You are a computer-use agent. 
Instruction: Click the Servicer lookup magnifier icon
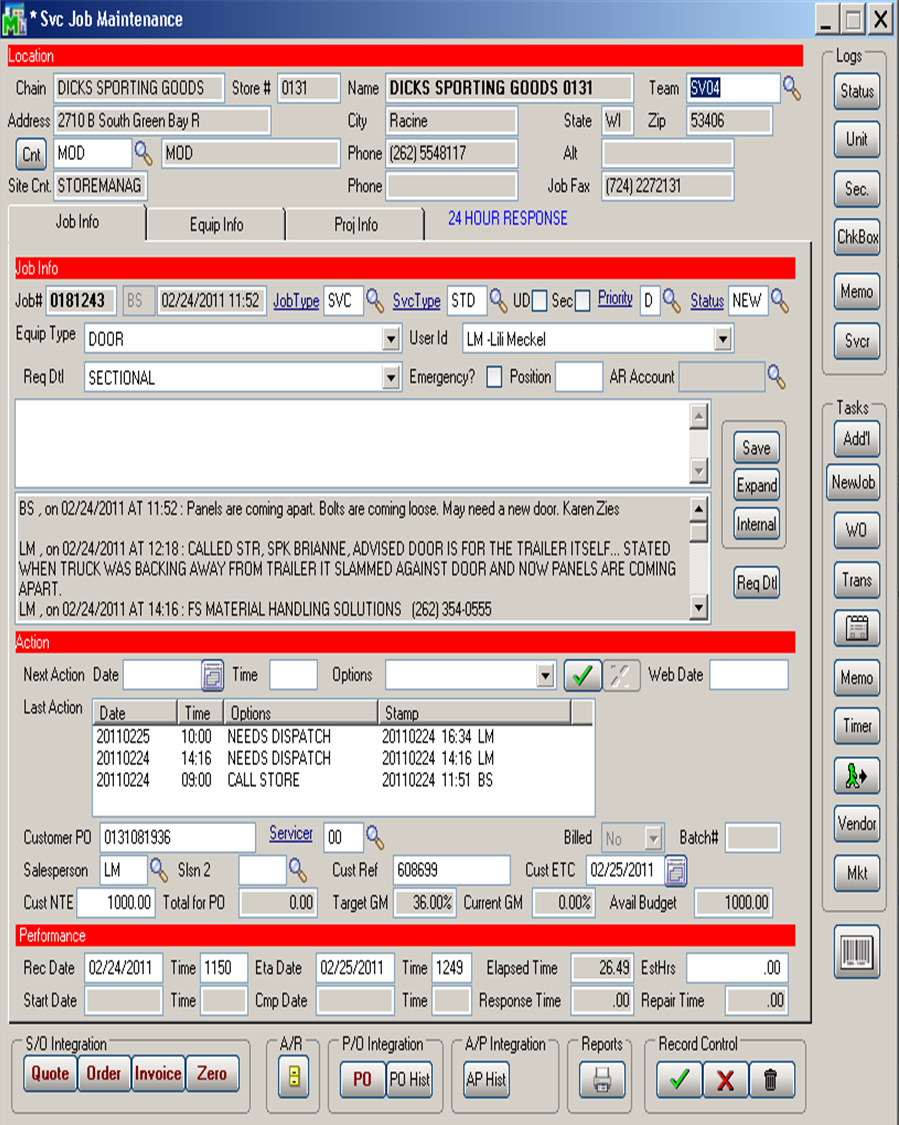[374, 836]
